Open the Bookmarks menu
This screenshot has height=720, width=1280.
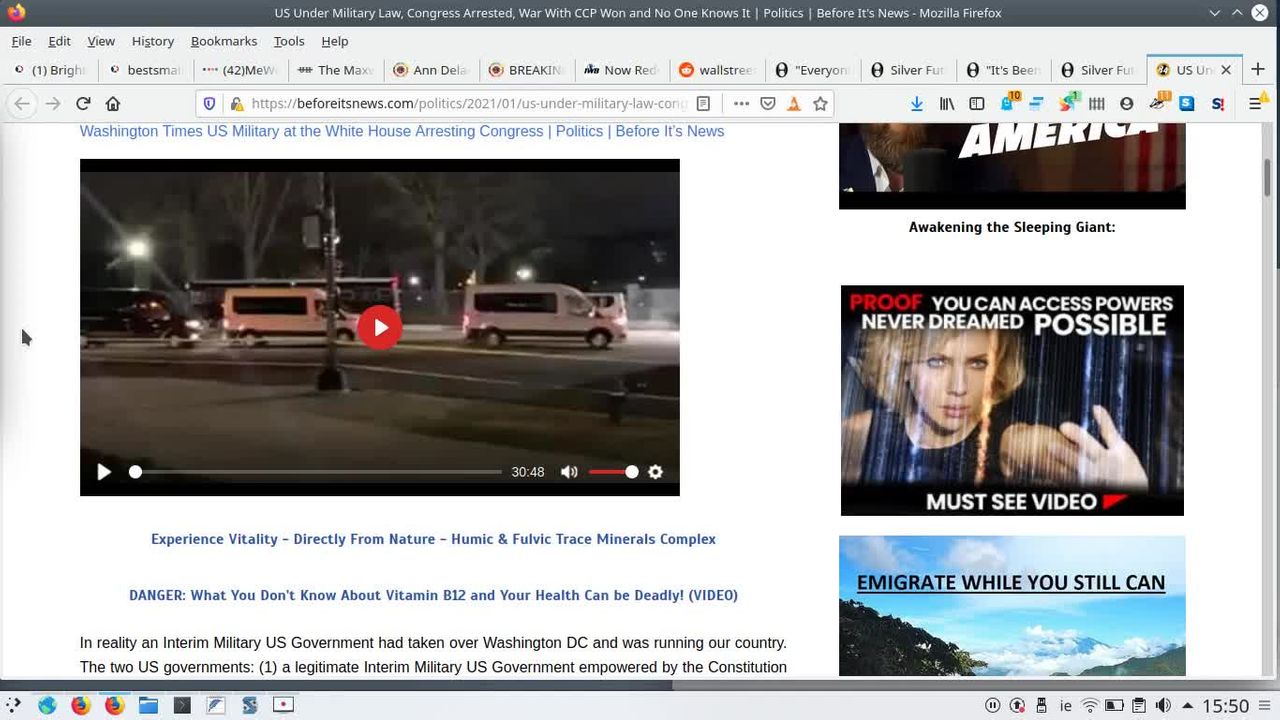pyautogui.click(x=223, y=41)
